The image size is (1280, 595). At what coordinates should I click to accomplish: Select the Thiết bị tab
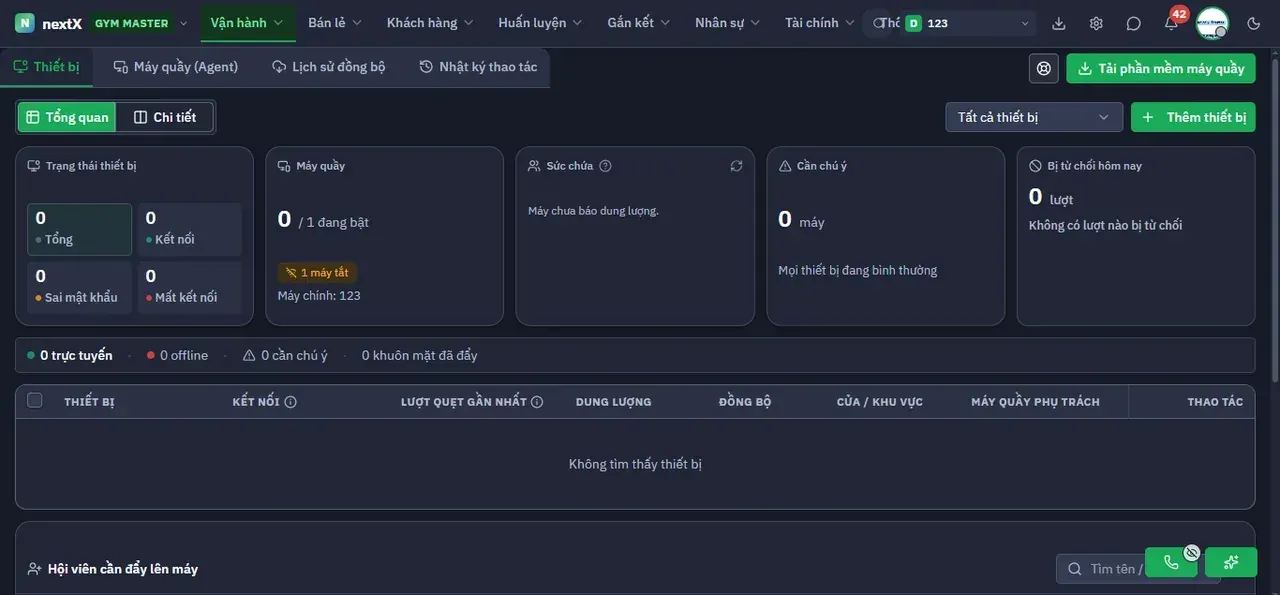click(46, 67)
